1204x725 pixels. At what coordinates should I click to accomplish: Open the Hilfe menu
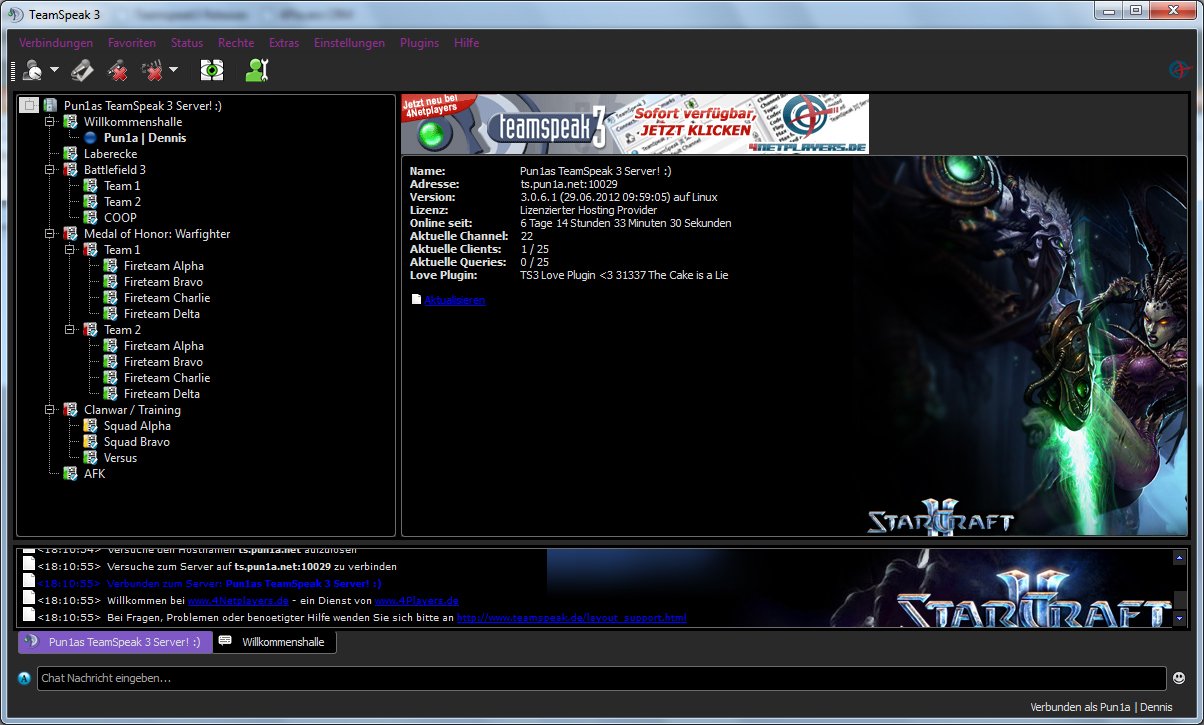pos(466,43)
